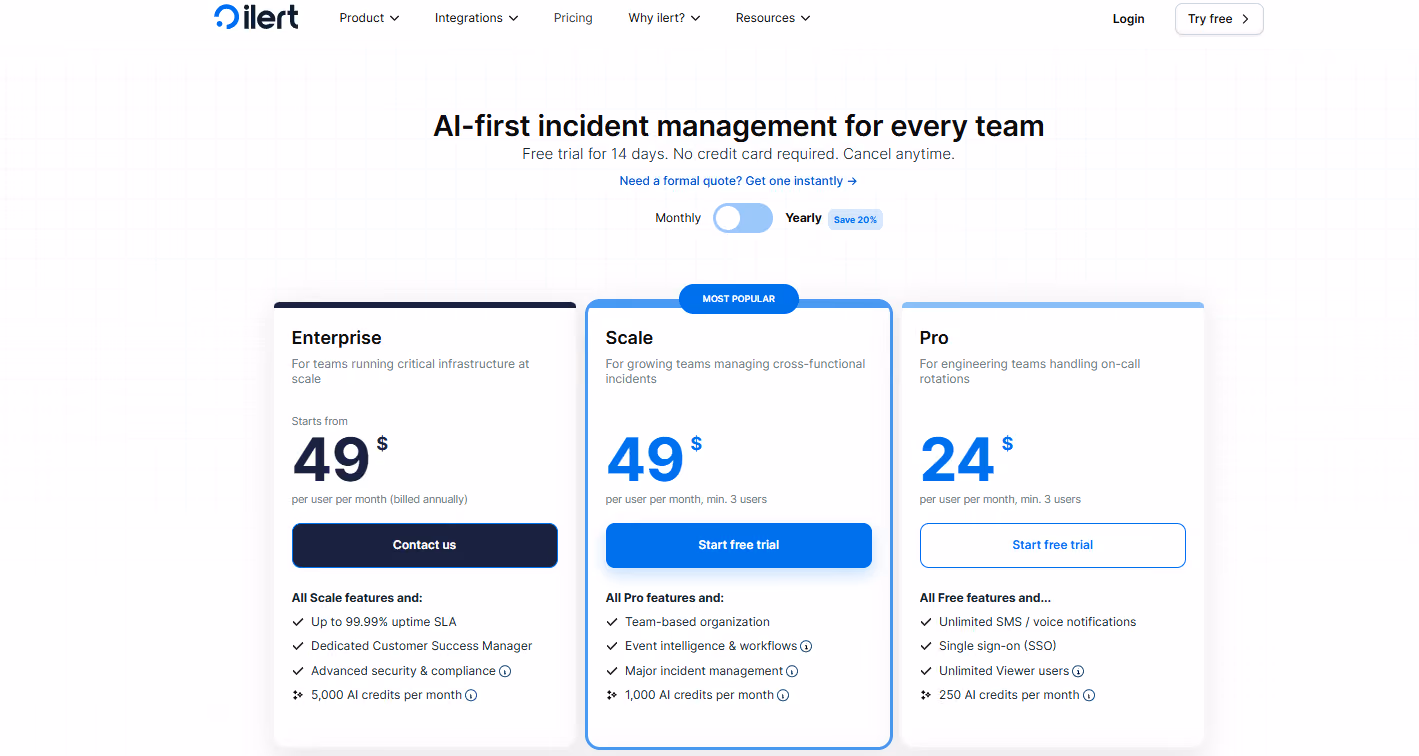Open info icon for 5,000 AI credits

click(471, 695)
